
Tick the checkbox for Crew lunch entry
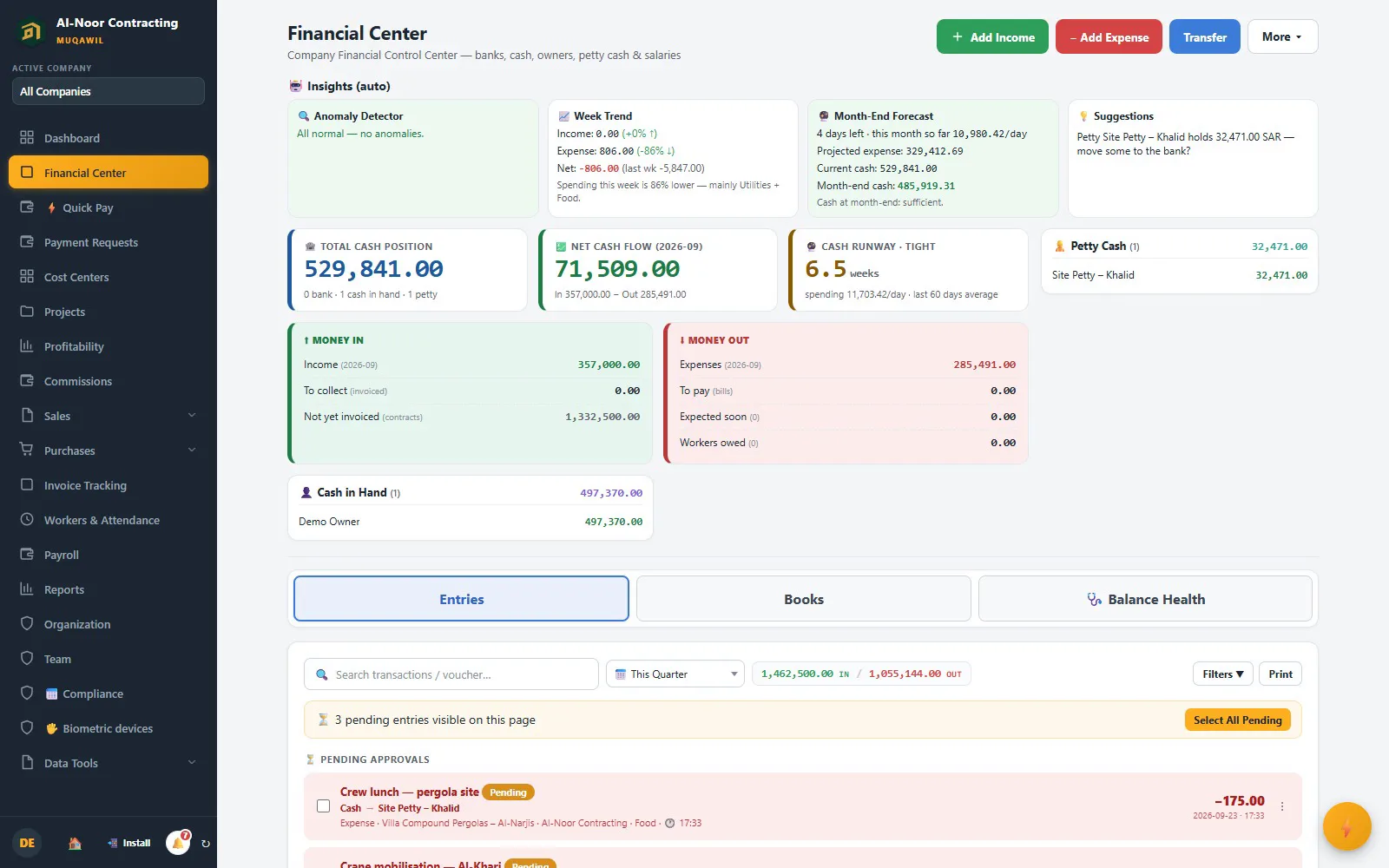coord(323,806)
